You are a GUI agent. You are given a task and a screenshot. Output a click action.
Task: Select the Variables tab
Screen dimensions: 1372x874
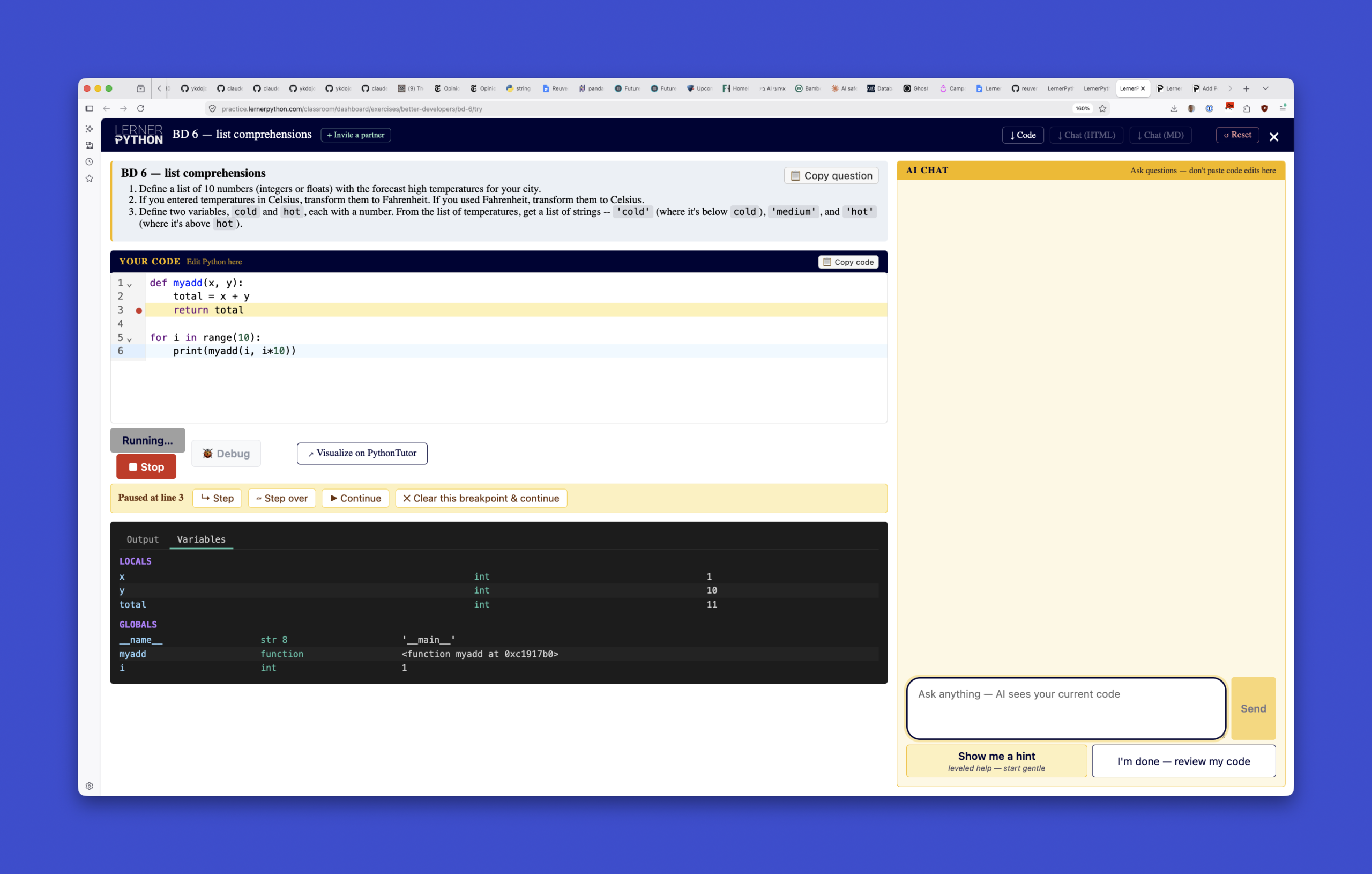tap(201, 539)
